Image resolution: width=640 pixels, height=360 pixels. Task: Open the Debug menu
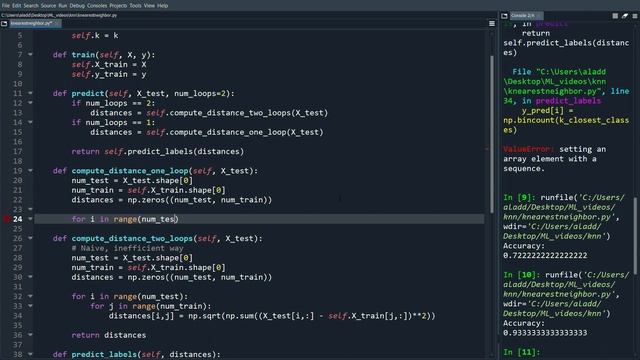pyautogui.click(x=77, y=6)
